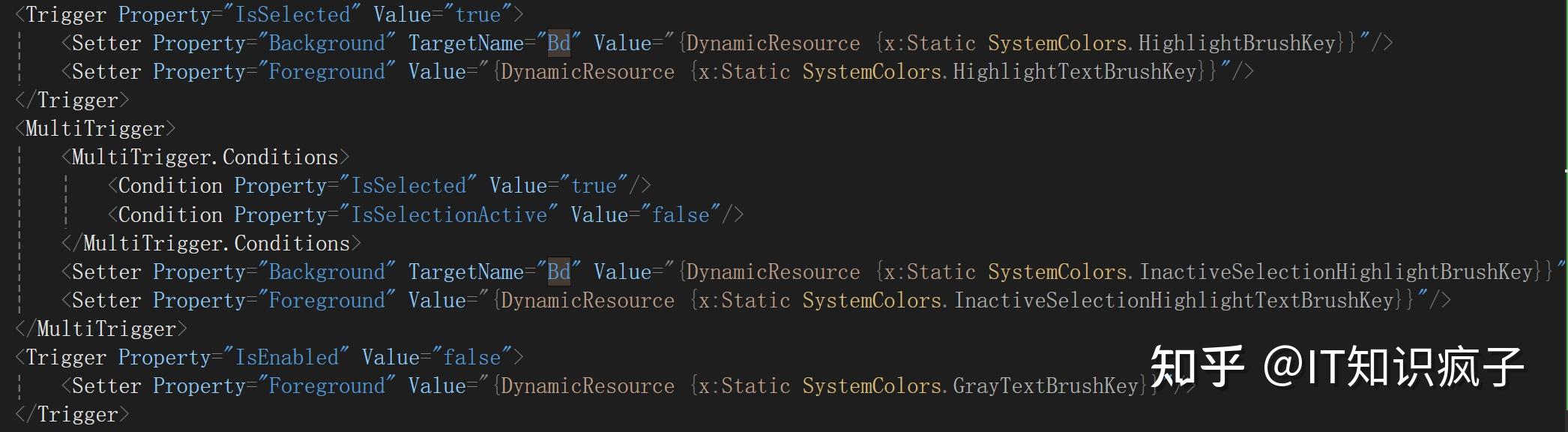Click the false value on the IsEnabled Trigger
Screen dimensions: 1568x432
[x=471, y=358]
